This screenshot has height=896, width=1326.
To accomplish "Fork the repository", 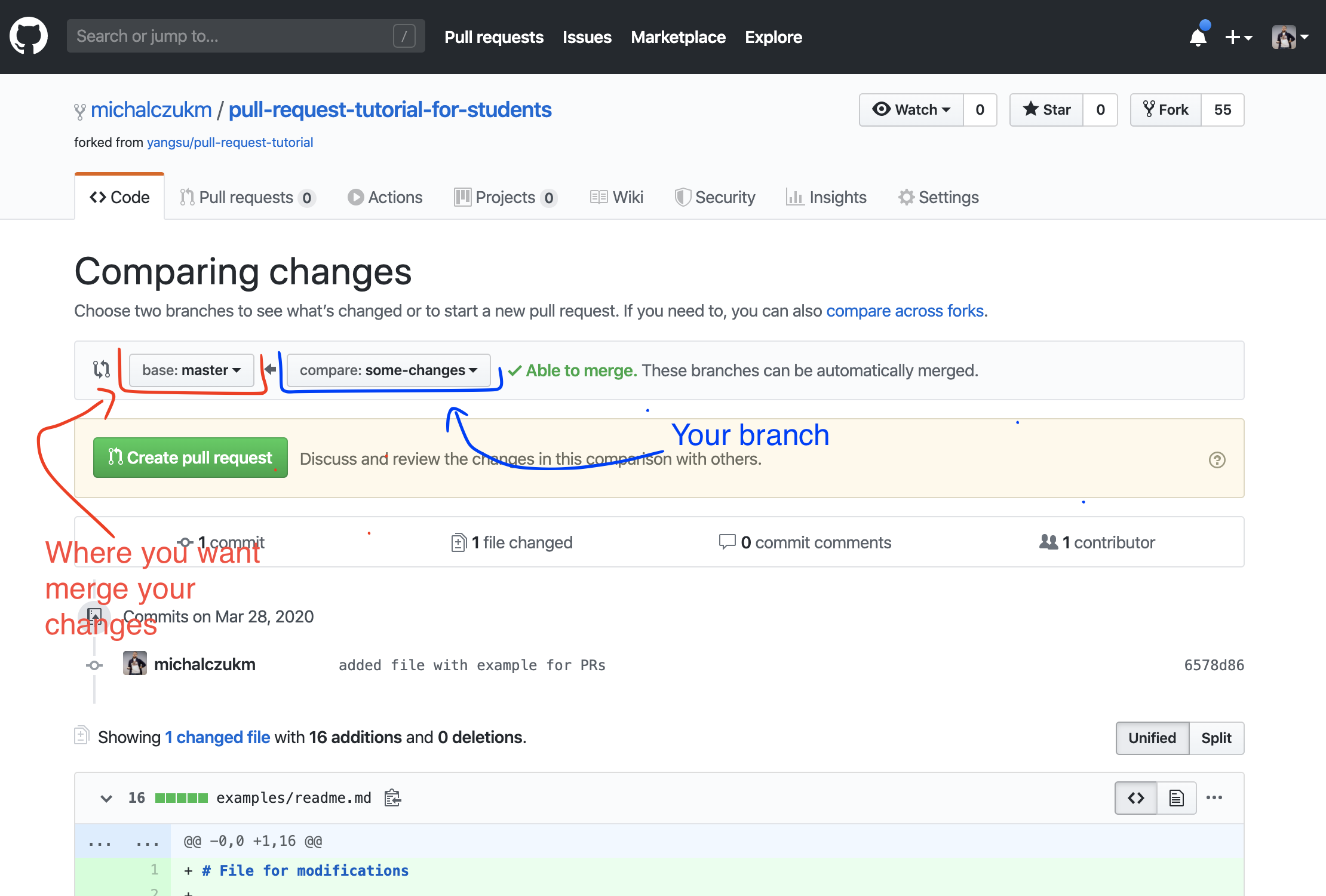I will point(1166,110).
